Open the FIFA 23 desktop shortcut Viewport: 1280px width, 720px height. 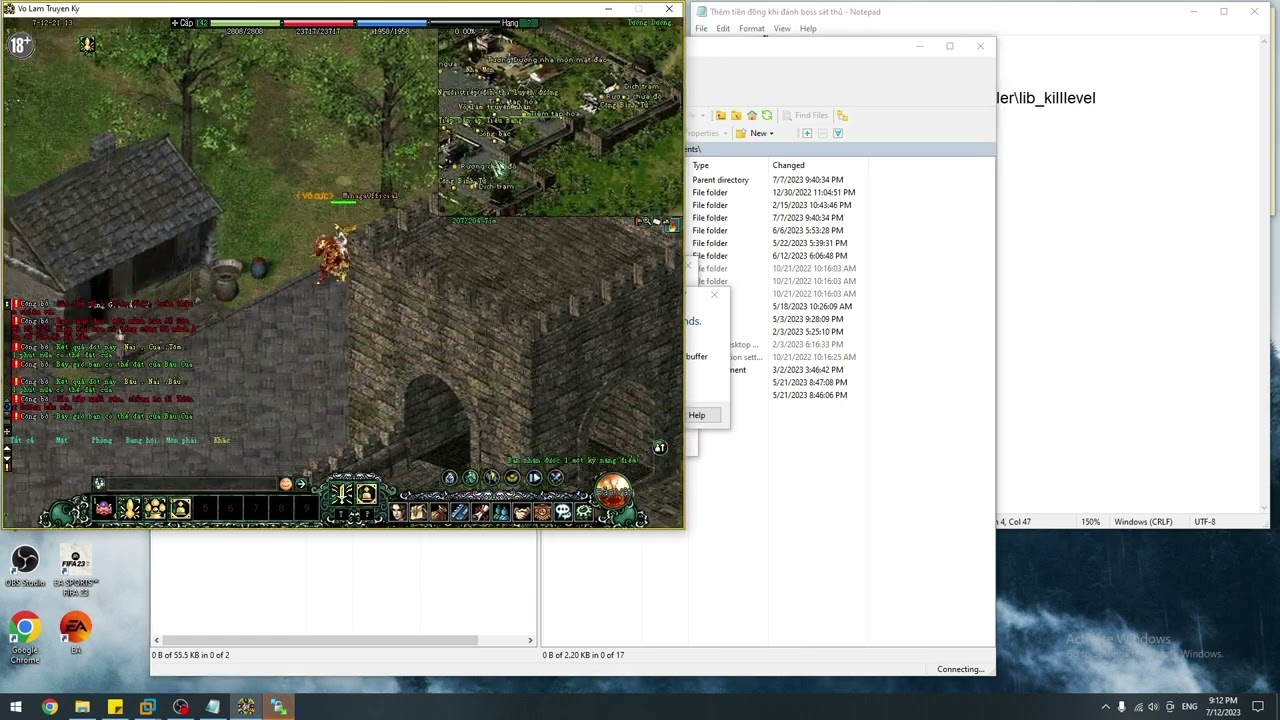tap(75, 570)
